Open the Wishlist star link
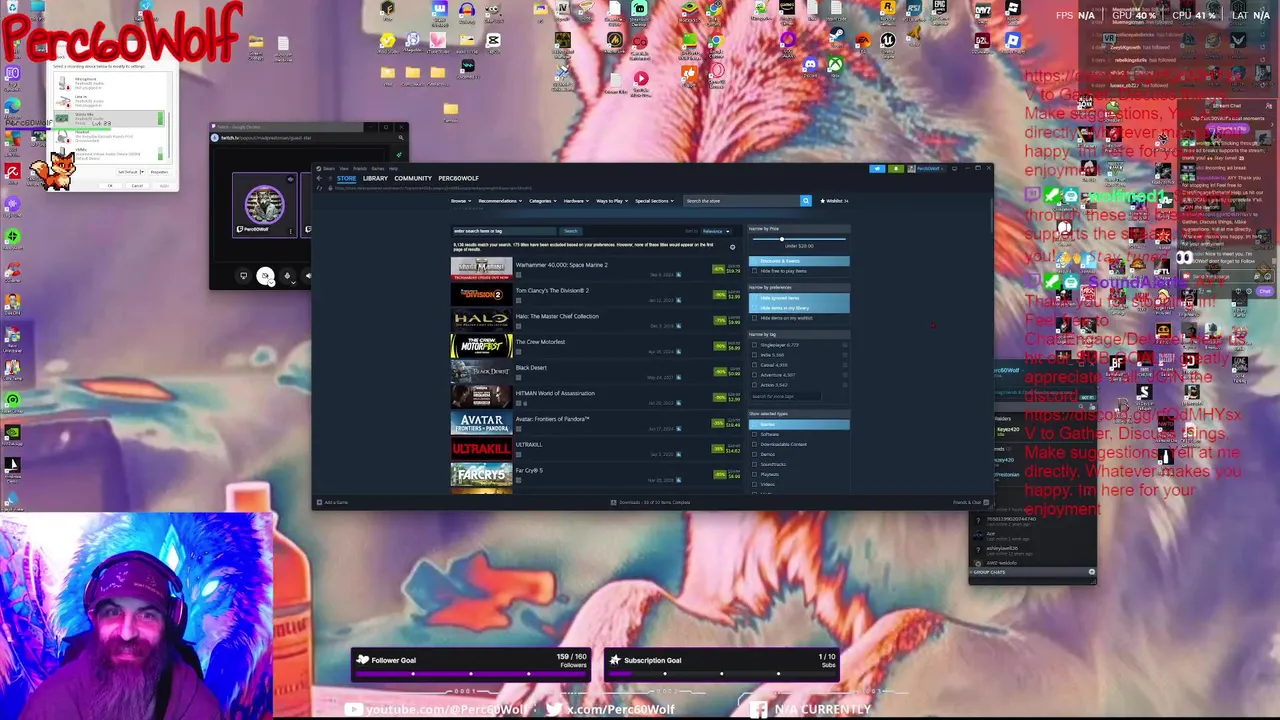Viewport: 1280px width, 720px height. point(834,201)
